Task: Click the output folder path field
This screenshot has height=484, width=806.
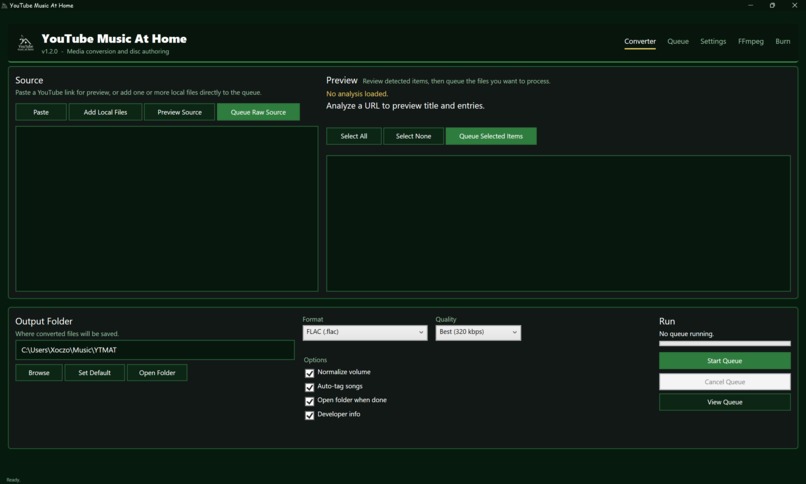Action: pos(155,350)
